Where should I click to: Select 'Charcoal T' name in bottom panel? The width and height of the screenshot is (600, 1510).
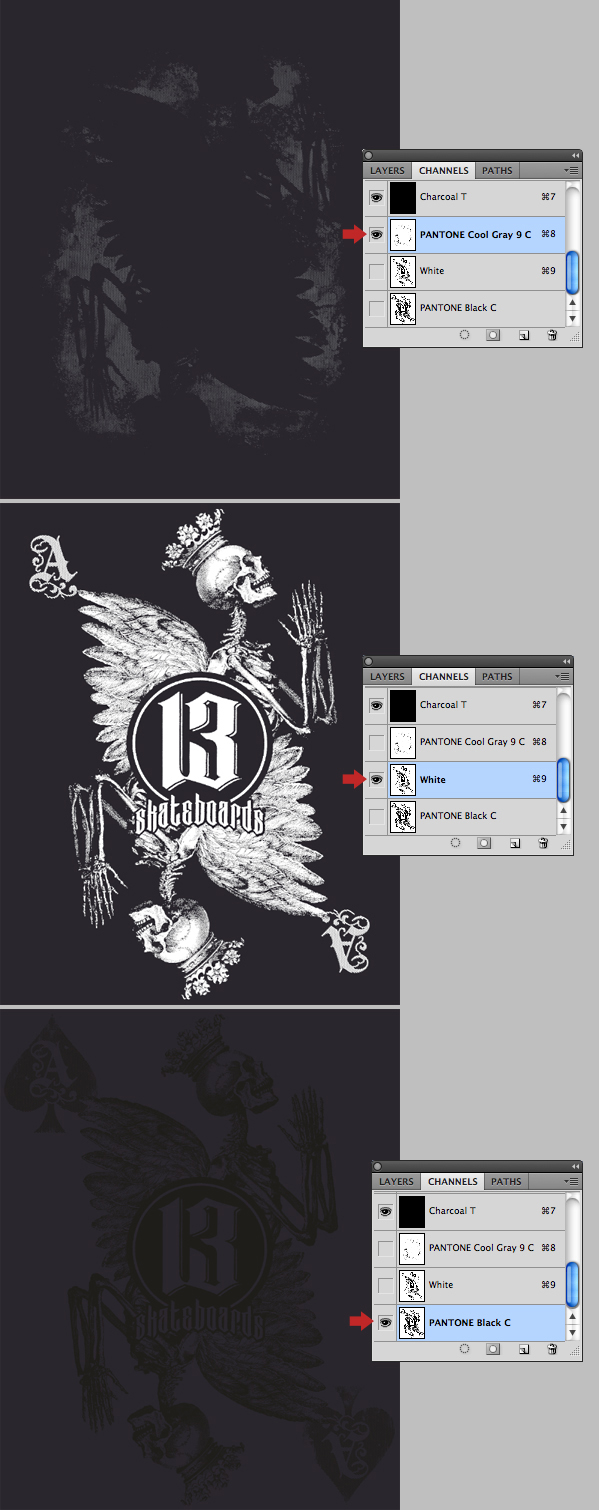pos(453,1211)
